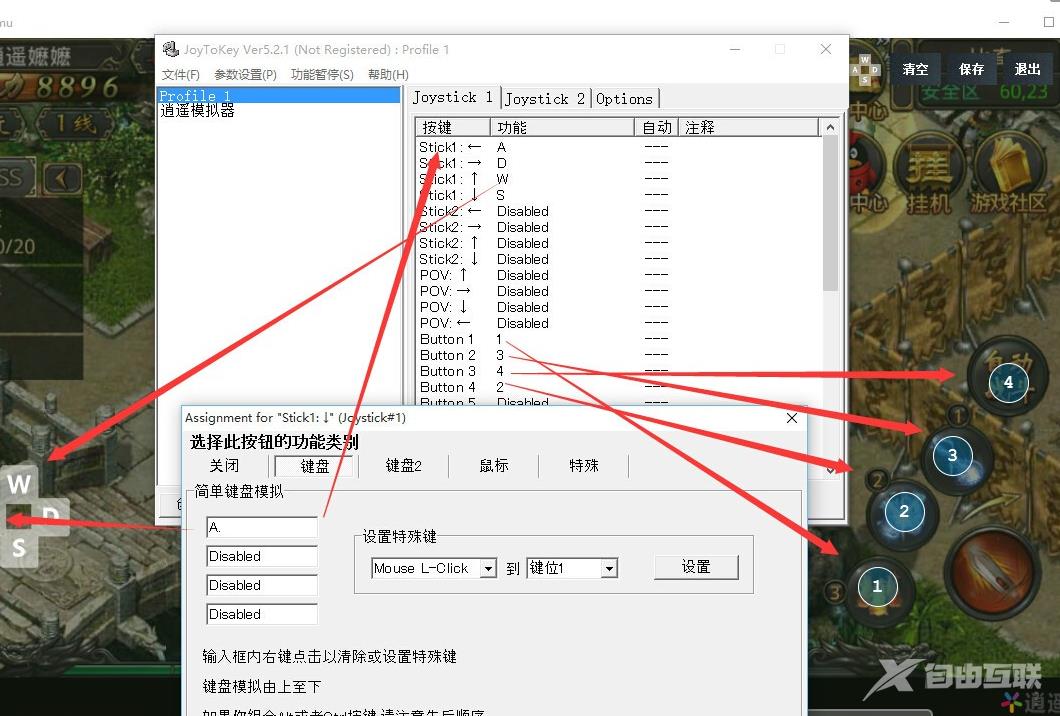The height and width of the screenshot is (716, 1060).
Task: Open 帮助(H) menu
Action: [388, 74]
